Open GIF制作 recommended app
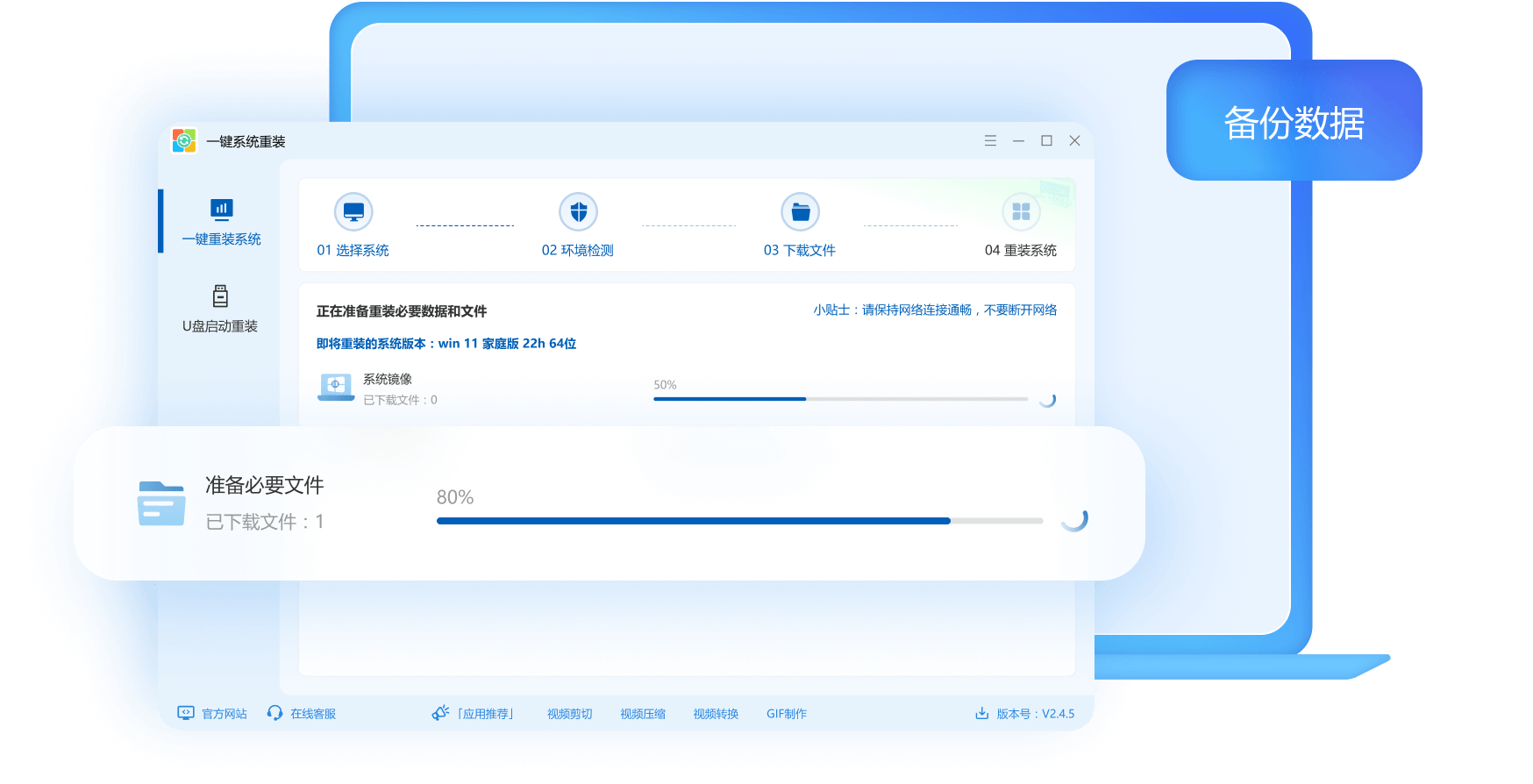The height and width of the screenshot is (784, 1533). 786,714
